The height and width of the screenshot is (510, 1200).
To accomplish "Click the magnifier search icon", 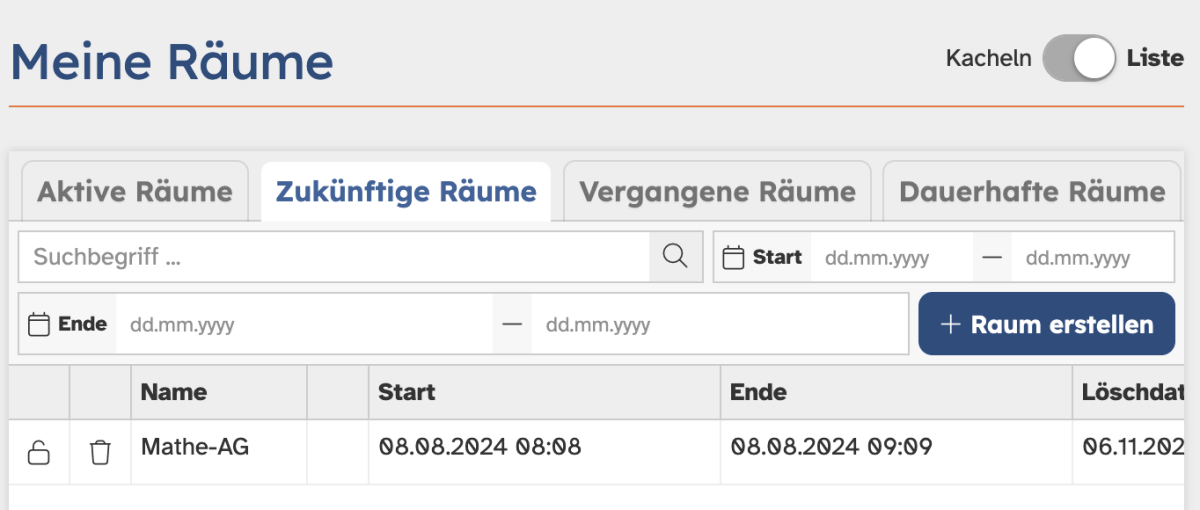I will pos(676,257).
